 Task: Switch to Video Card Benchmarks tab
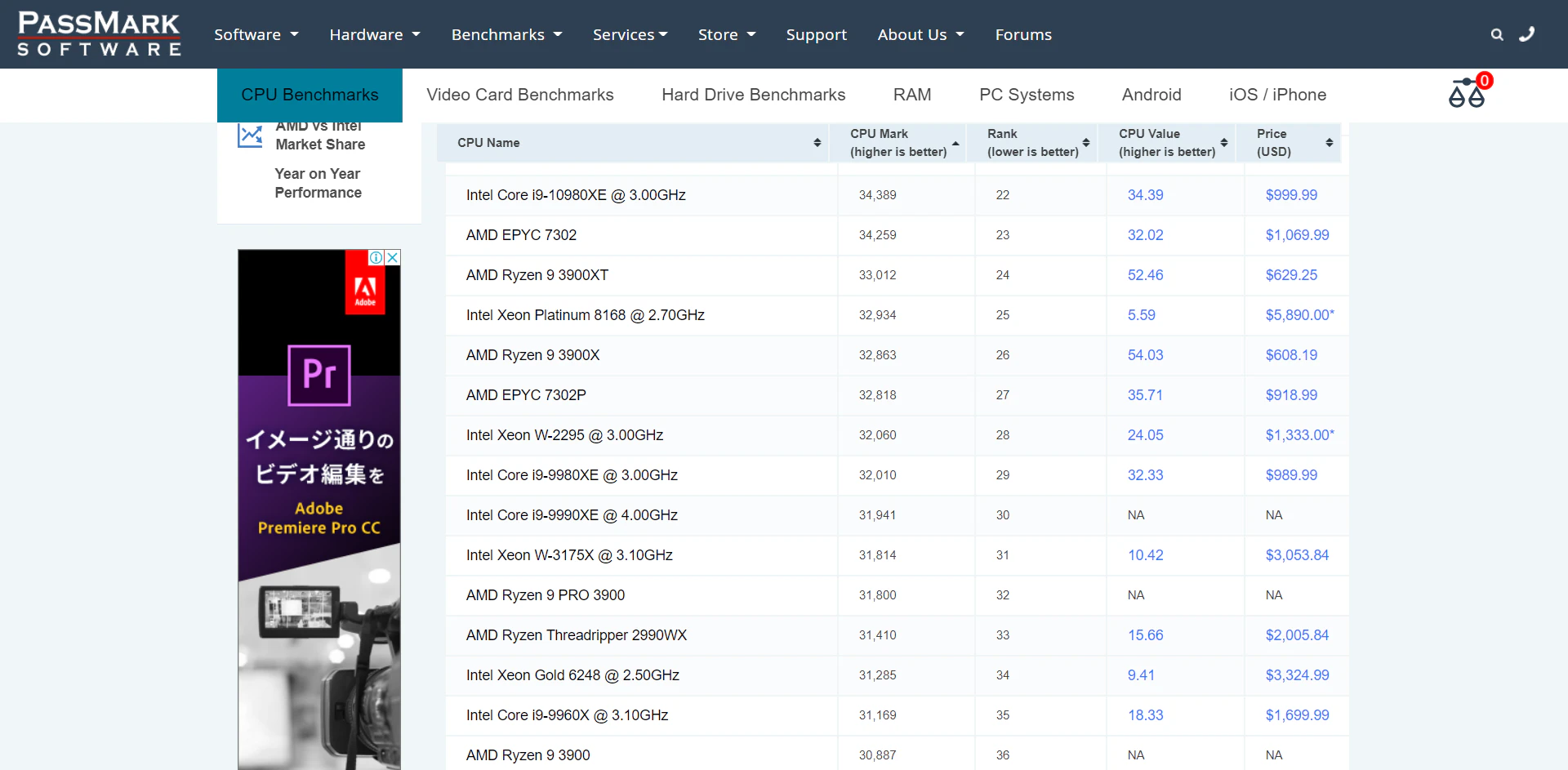pyautogui.click(x=520, y=95)
